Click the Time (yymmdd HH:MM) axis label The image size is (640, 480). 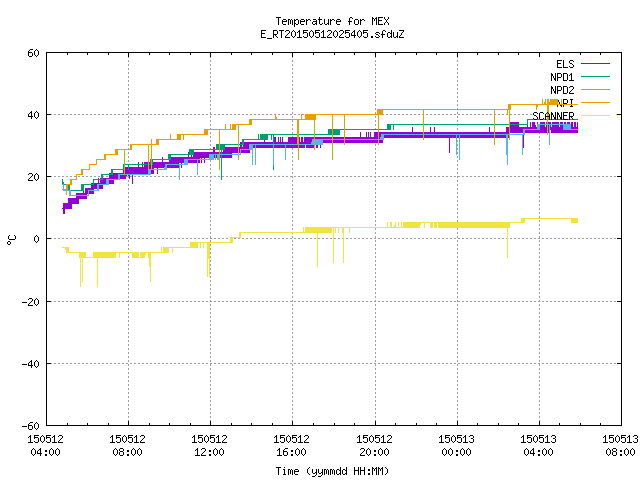(332, 471)
